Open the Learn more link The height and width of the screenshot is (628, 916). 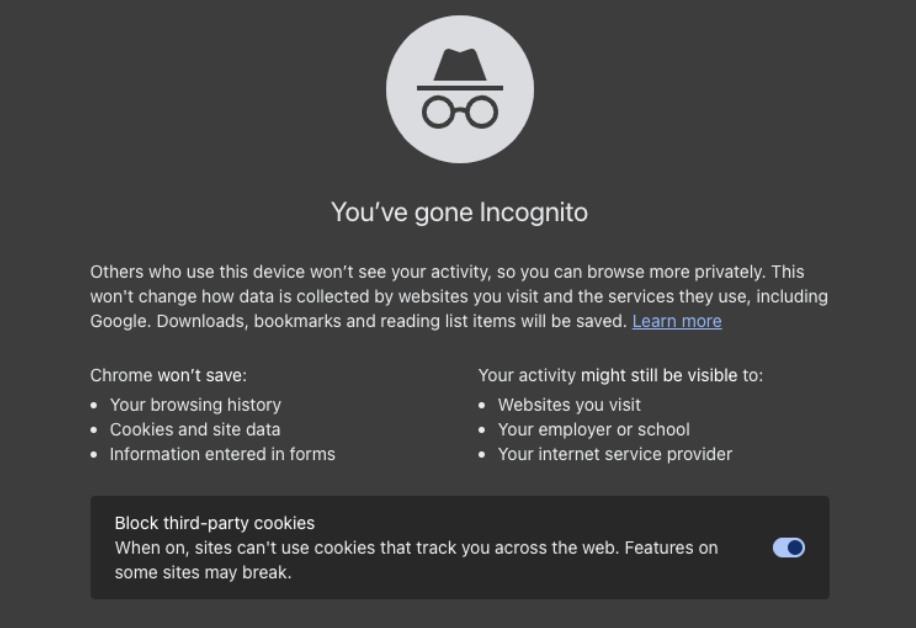click(x=676, y=321)
